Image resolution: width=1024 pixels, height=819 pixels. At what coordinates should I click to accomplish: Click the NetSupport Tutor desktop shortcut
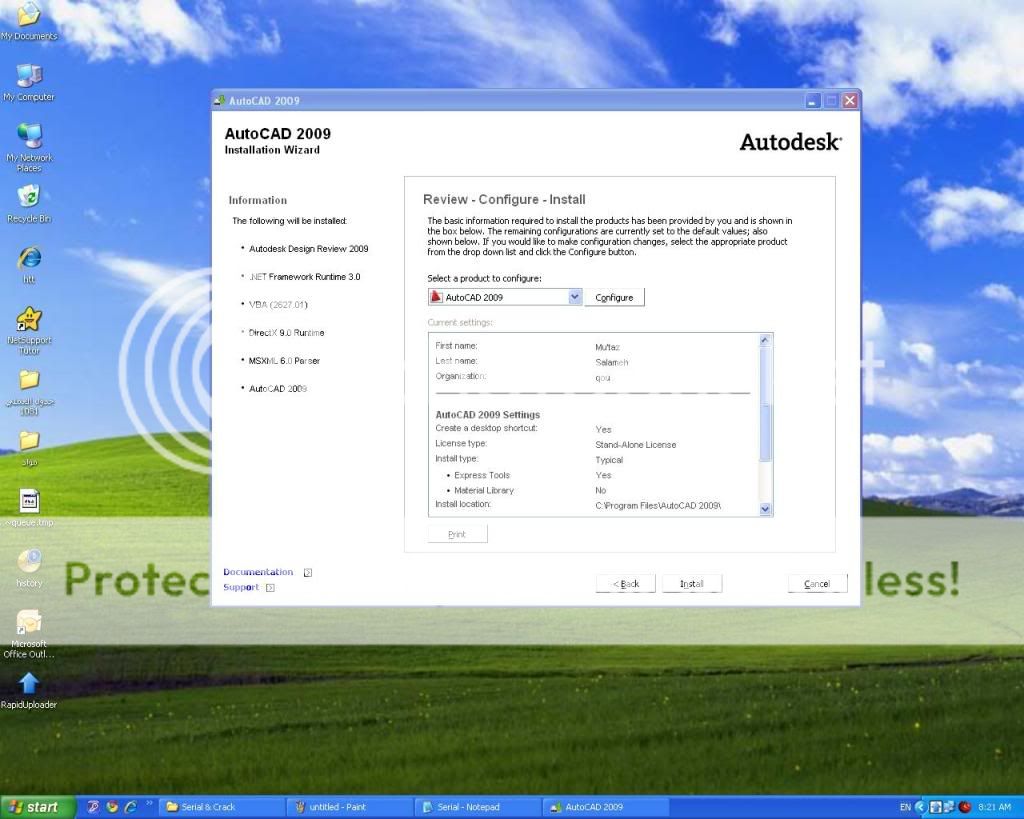pos(29,320)
